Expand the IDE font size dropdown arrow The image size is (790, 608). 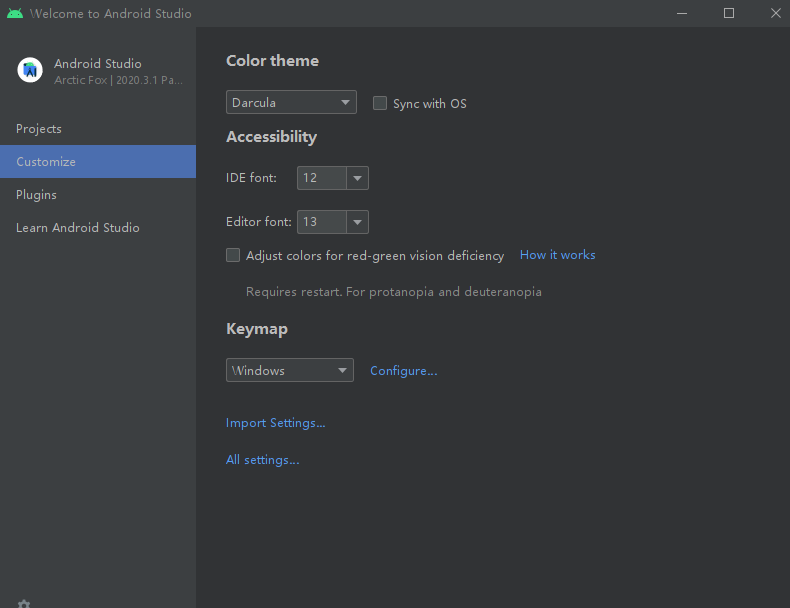pos(358,178)
